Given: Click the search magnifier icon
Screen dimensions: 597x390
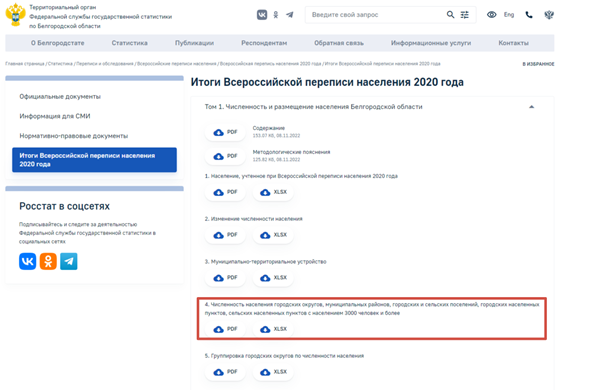Looking at the screenshot, I should pyautogui.click(x=450, y=14).
